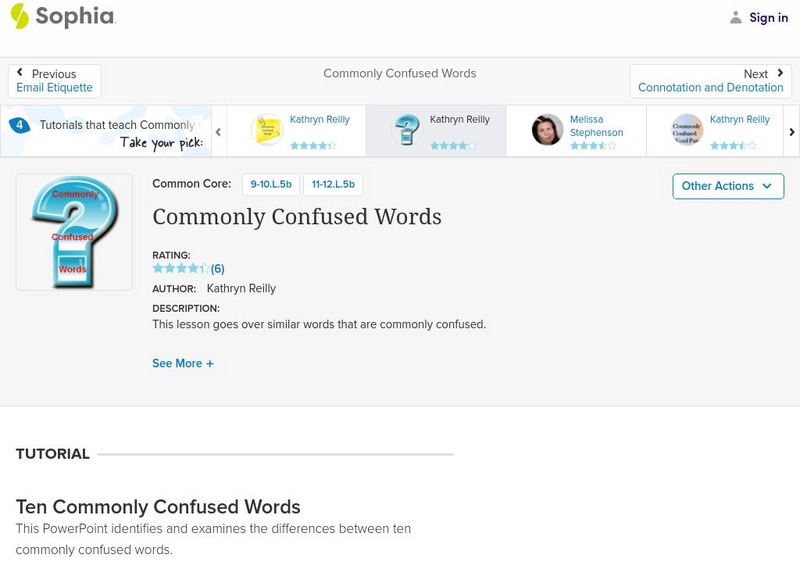Screen dimensions: 800x576
Task: Click the Sign in link
Action: click(768, 17)
